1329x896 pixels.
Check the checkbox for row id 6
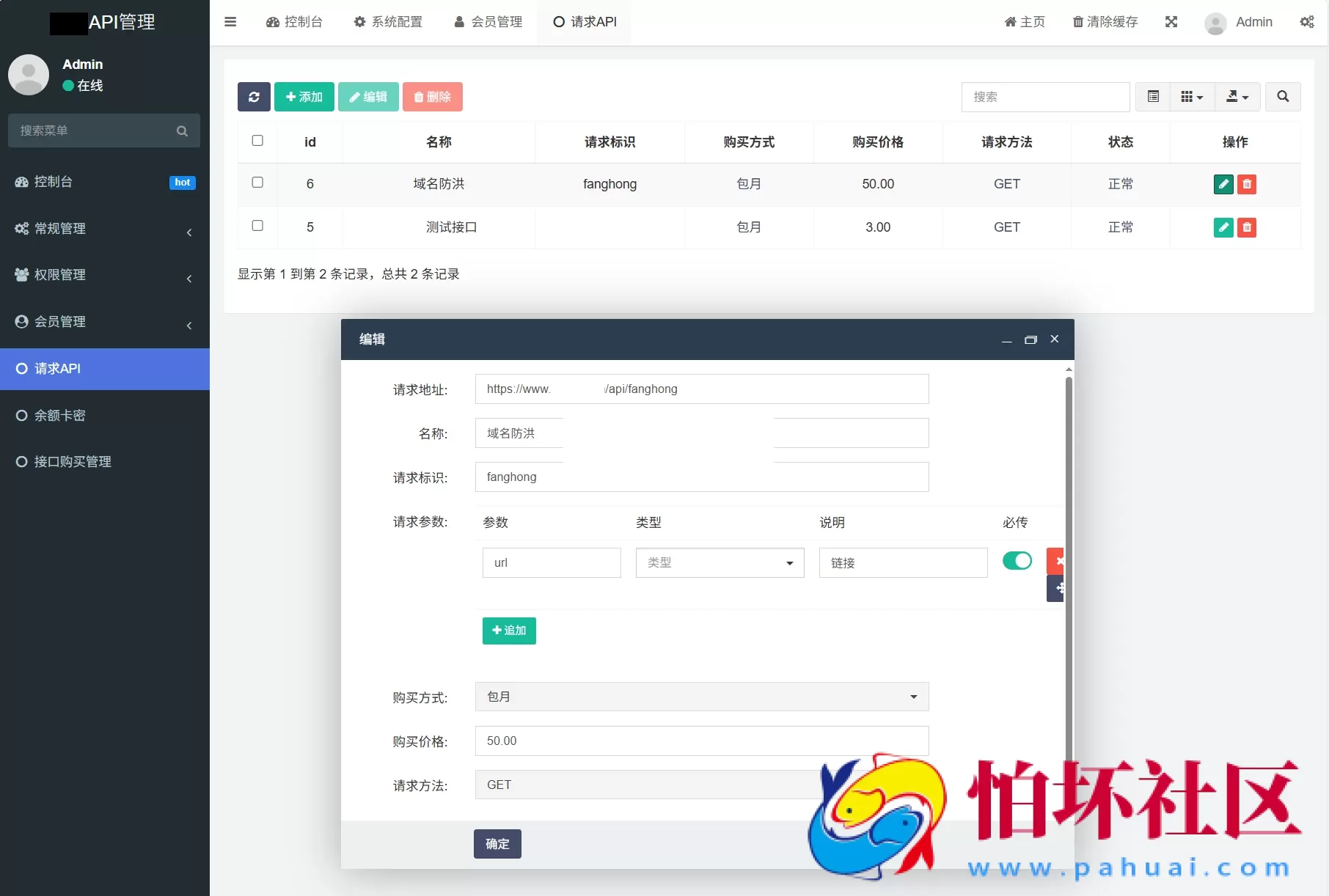257,183
